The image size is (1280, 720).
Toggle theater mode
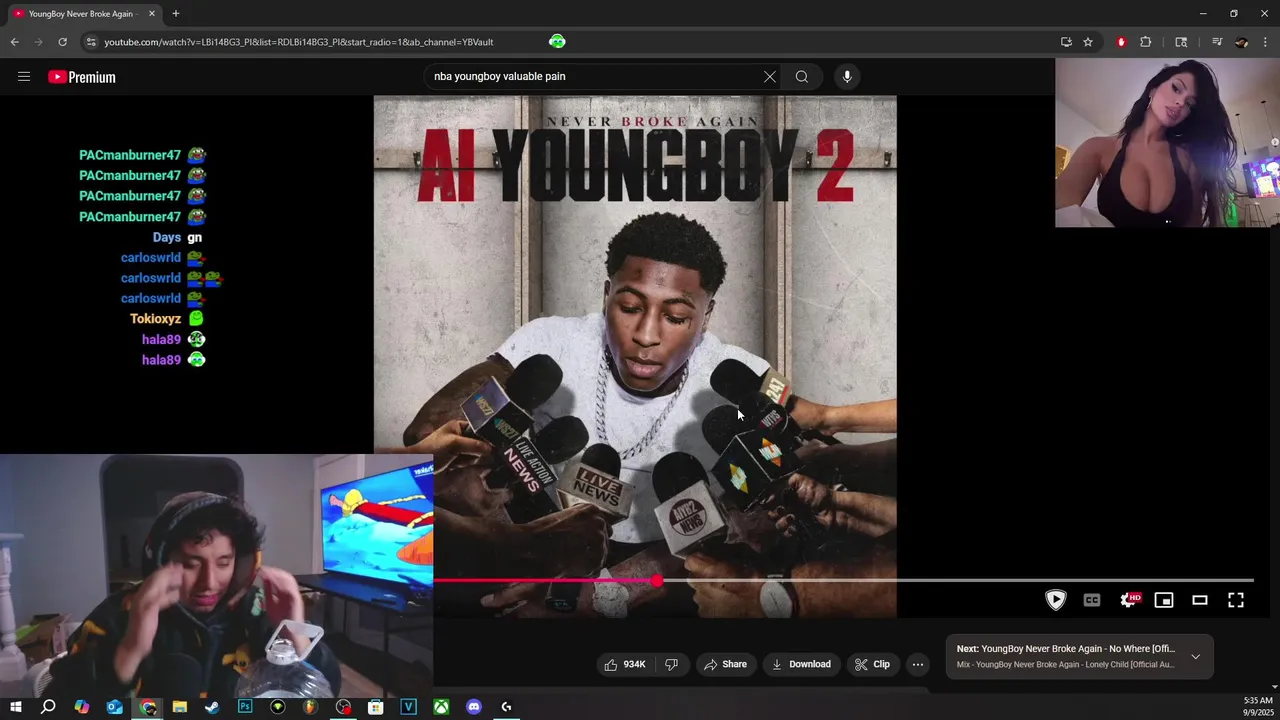click(1200, 600)
